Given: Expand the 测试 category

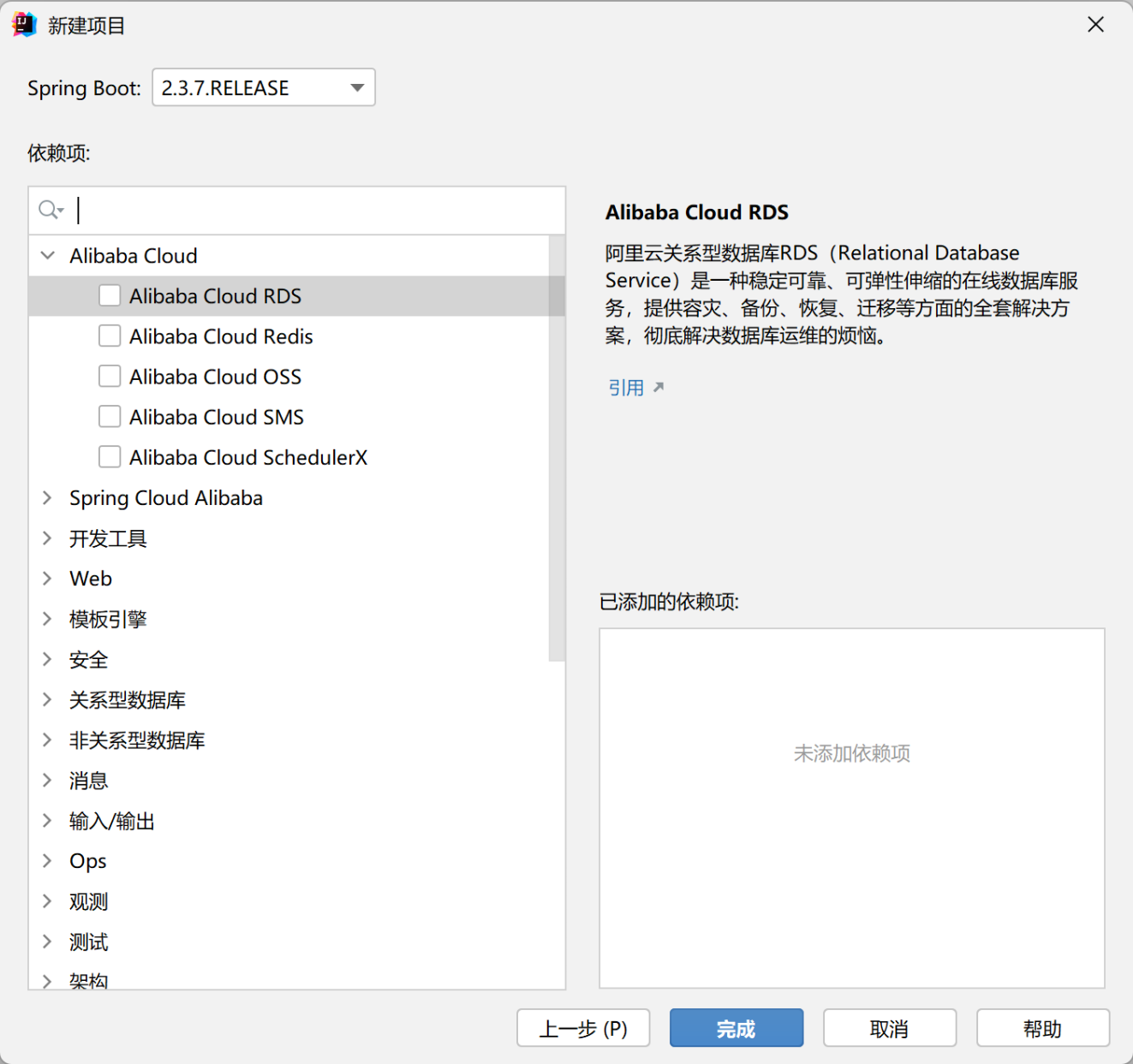Looking at the screenshot, I should click(47, 942).
